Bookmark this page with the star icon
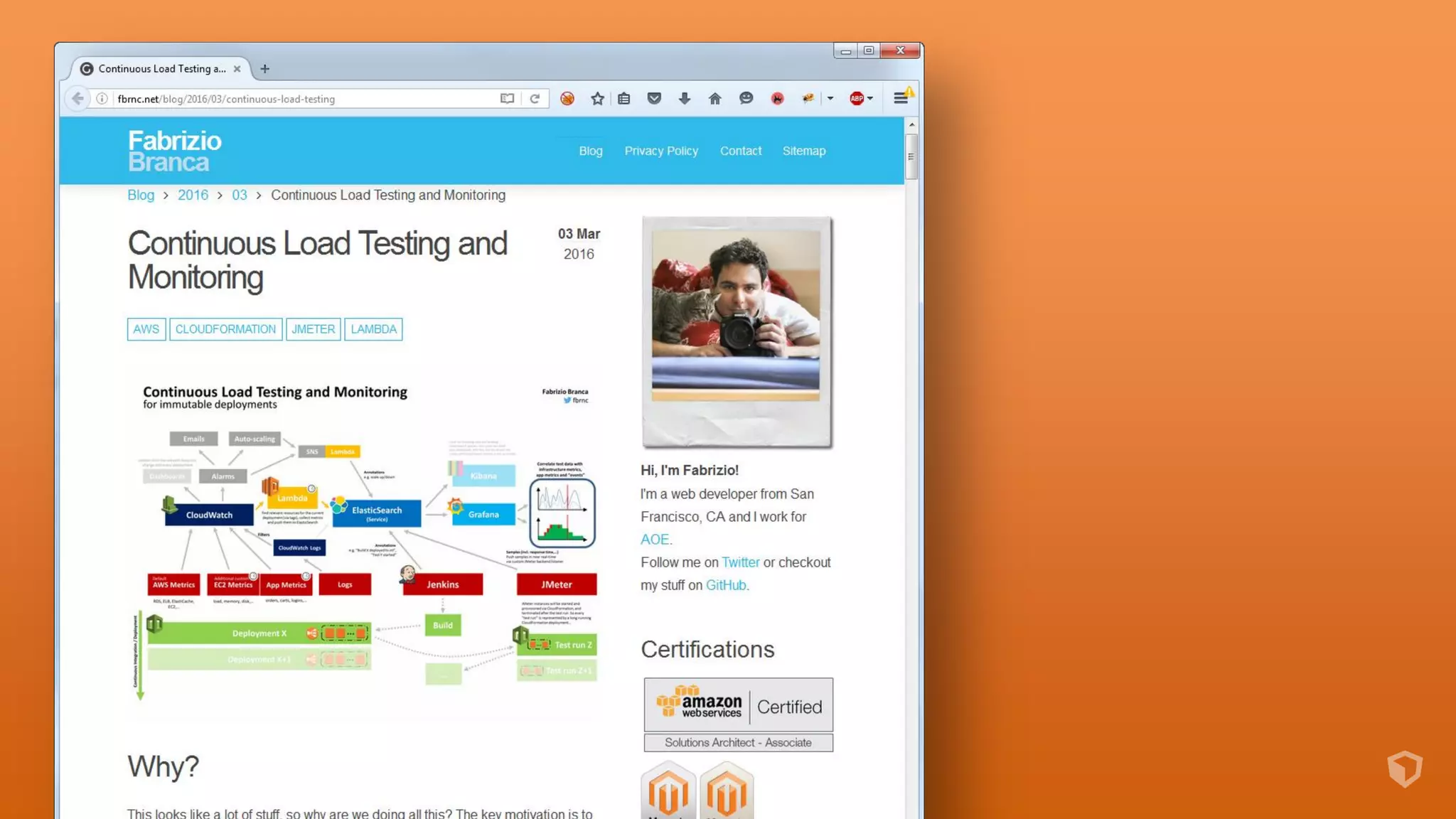 597,99
